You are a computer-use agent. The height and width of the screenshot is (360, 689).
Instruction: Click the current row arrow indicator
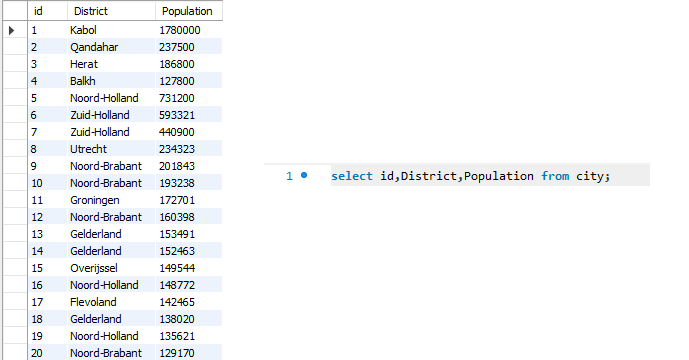(x=11, y=30)
